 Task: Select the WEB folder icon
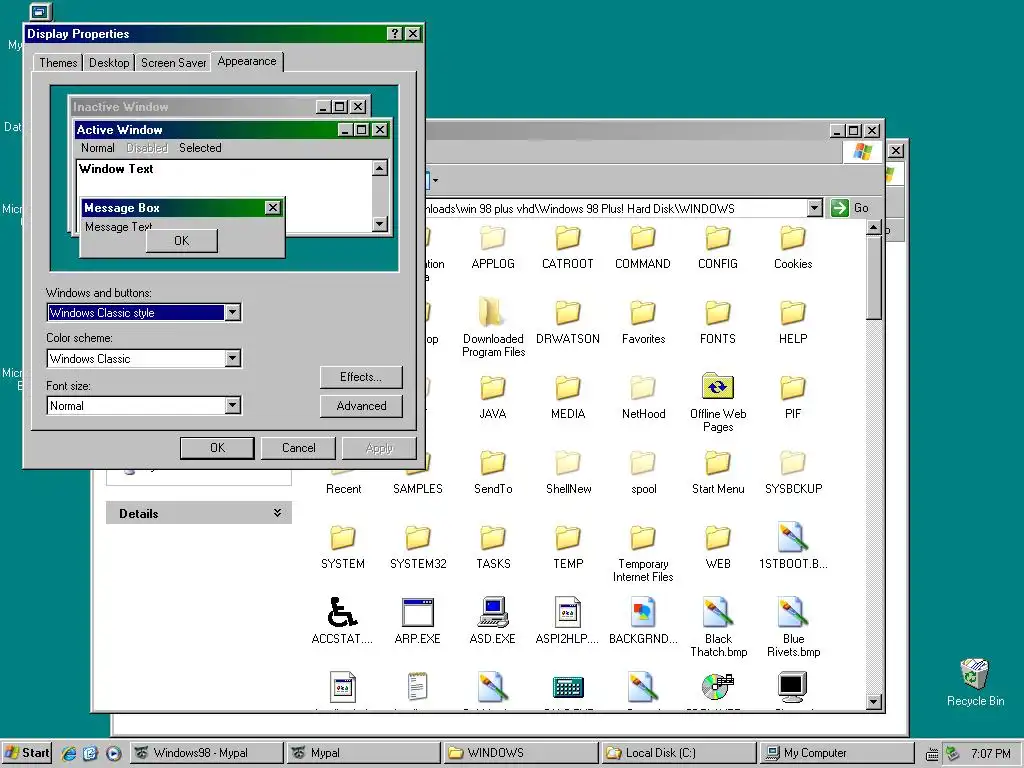point(718,539)
